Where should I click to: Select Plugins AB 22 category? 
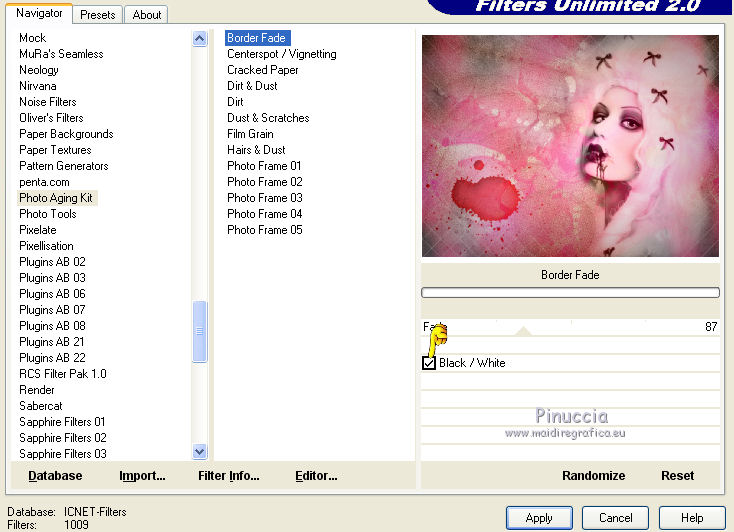pos(52,357)
